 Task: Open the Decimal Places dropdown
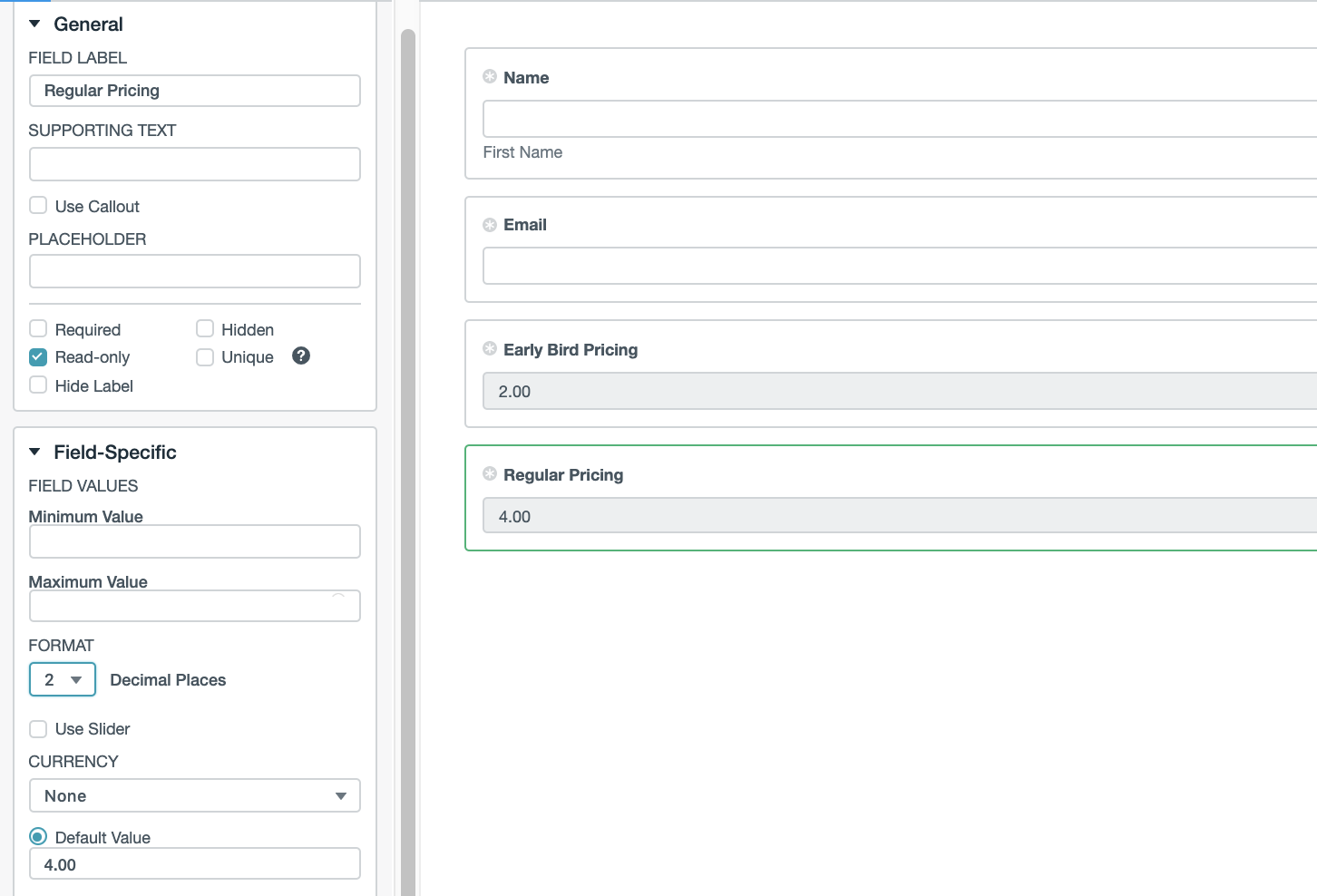coord(63,680)
